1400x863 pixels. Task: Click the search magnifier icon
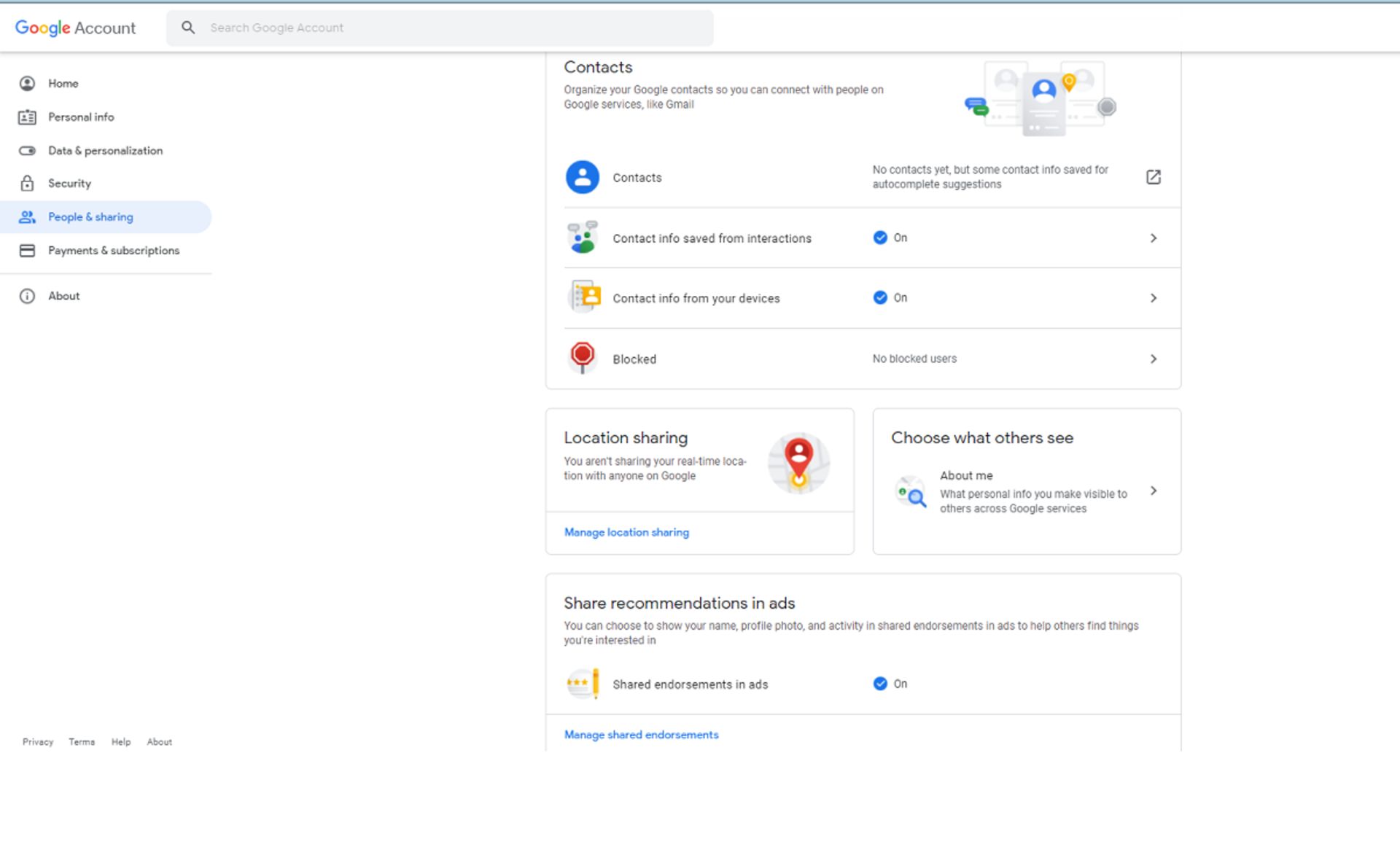[188, 28]
